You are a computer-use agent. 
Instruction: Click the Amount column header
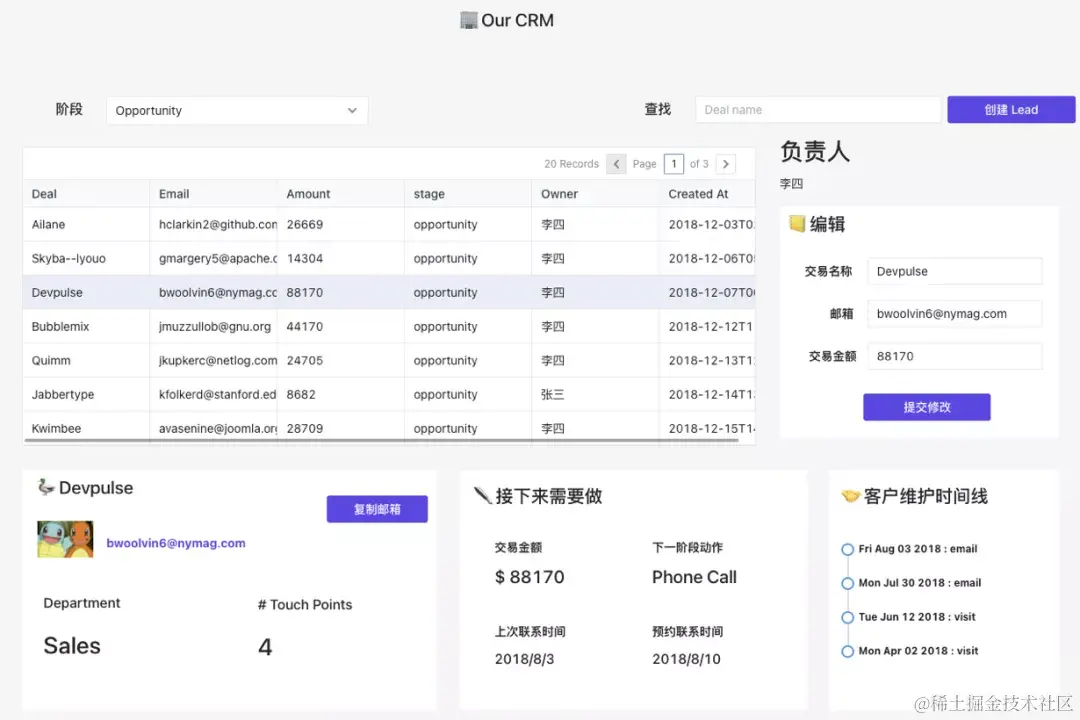click(x=307, y=193)
